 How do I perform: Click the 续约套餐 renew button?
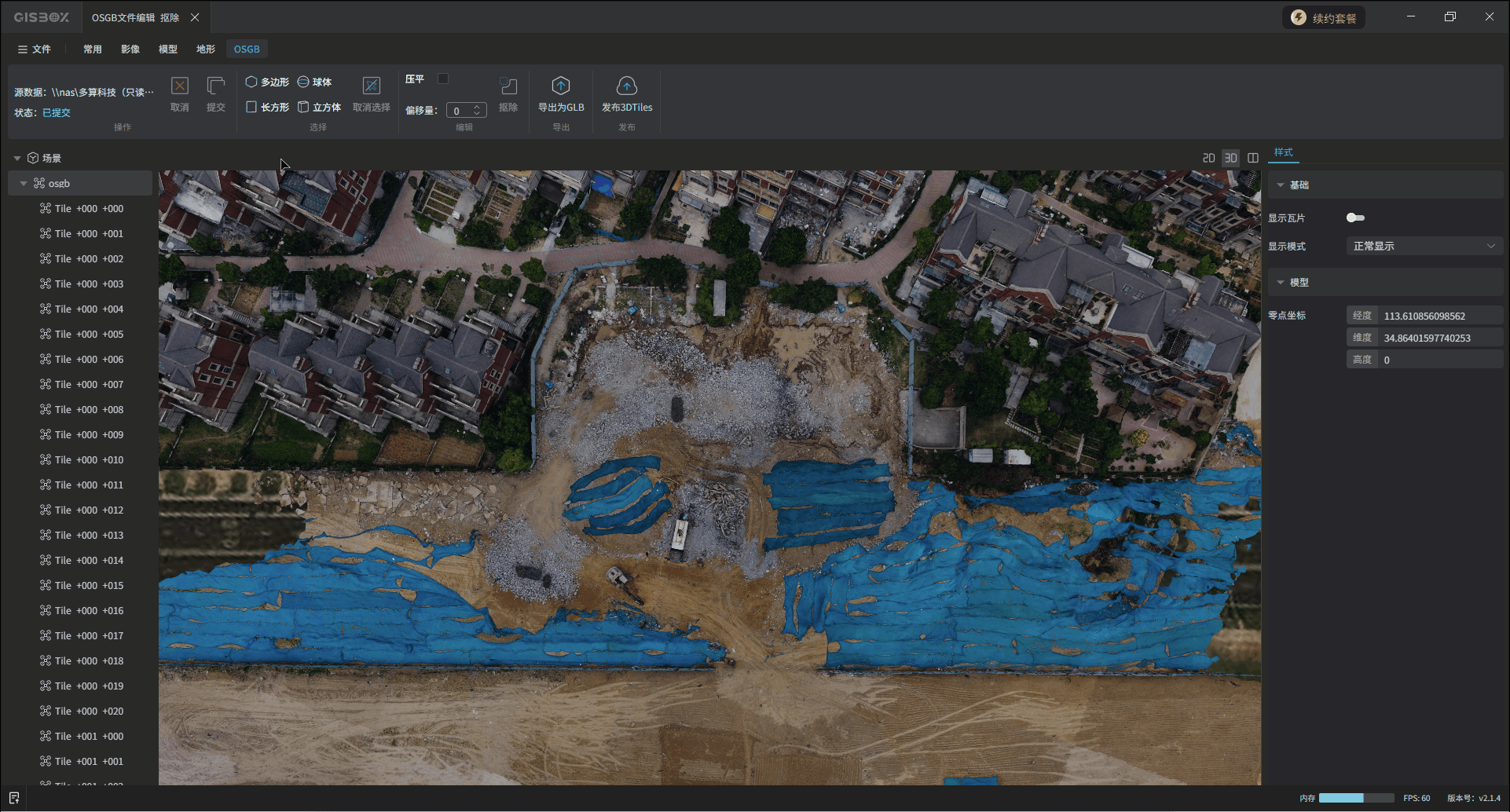point(1324,18)
